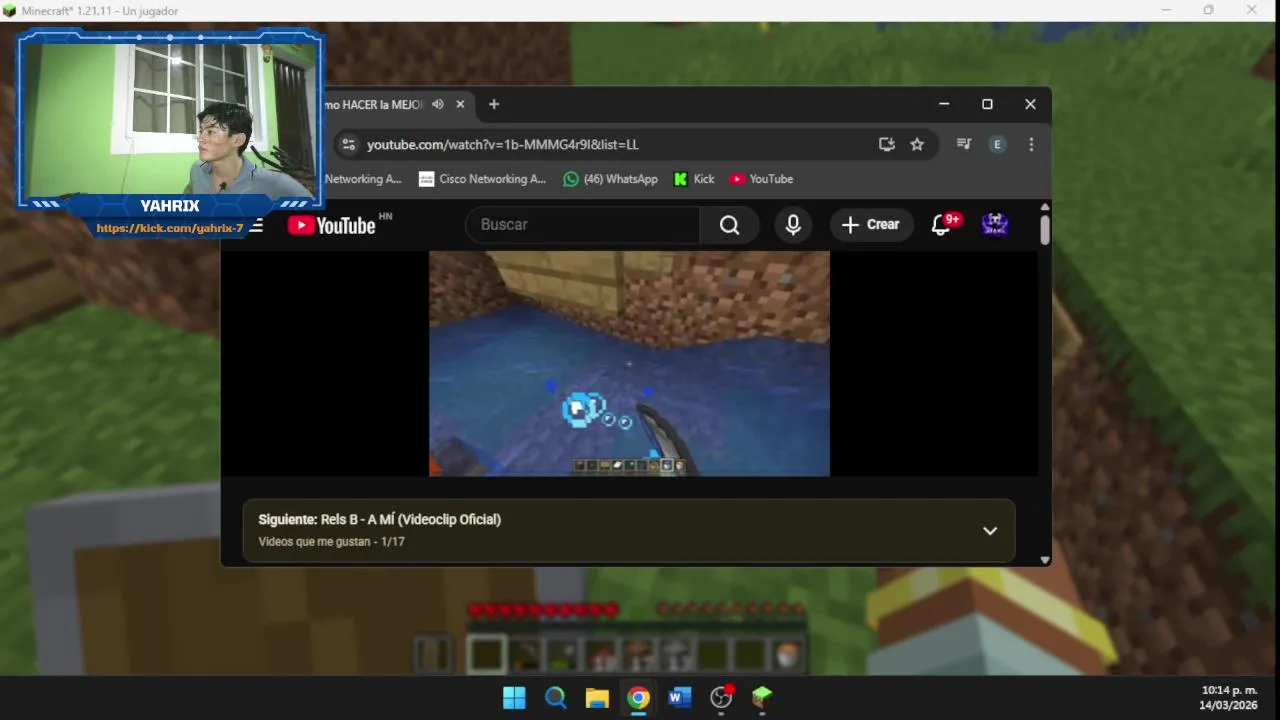
Task: Click the Videos que me gustan - 1/17 text
Action: (x=331, y=541)
